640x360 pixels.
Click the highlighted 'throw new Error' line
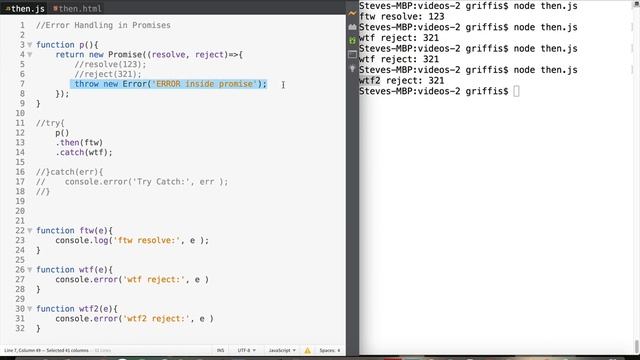click(170, 84)
